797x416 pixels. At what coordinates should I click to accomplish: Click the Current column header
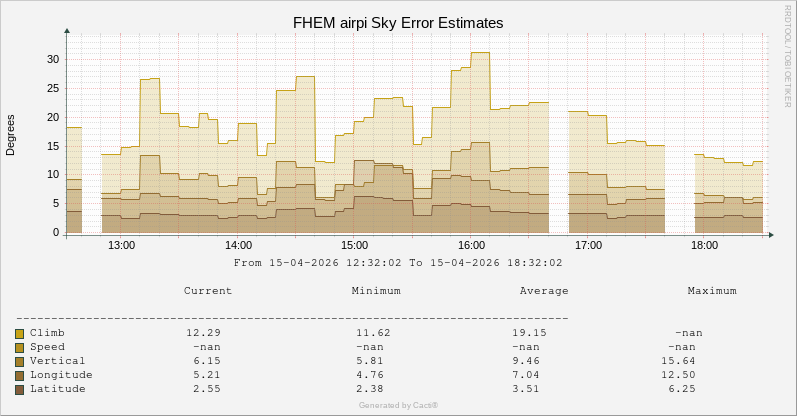208,290
